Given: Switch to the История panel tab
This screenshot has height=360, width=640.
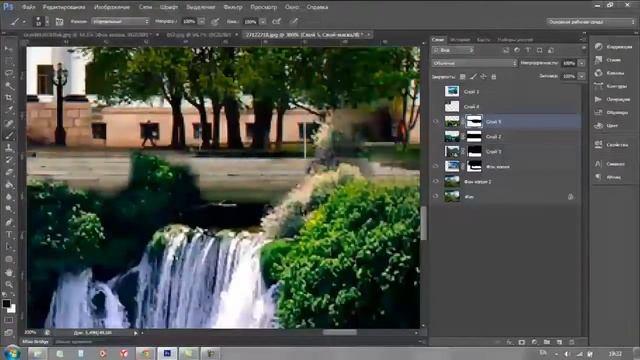Looking at the screenshot, I should [460, 40].
